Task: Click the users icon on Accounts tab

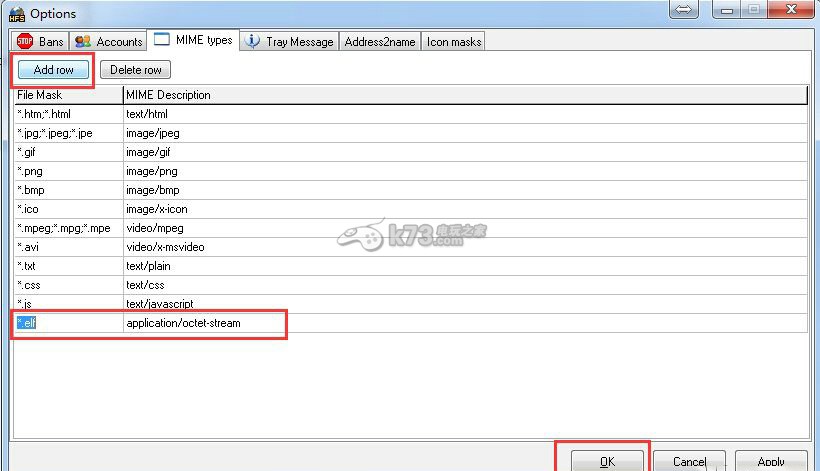Action: (83, 41)
